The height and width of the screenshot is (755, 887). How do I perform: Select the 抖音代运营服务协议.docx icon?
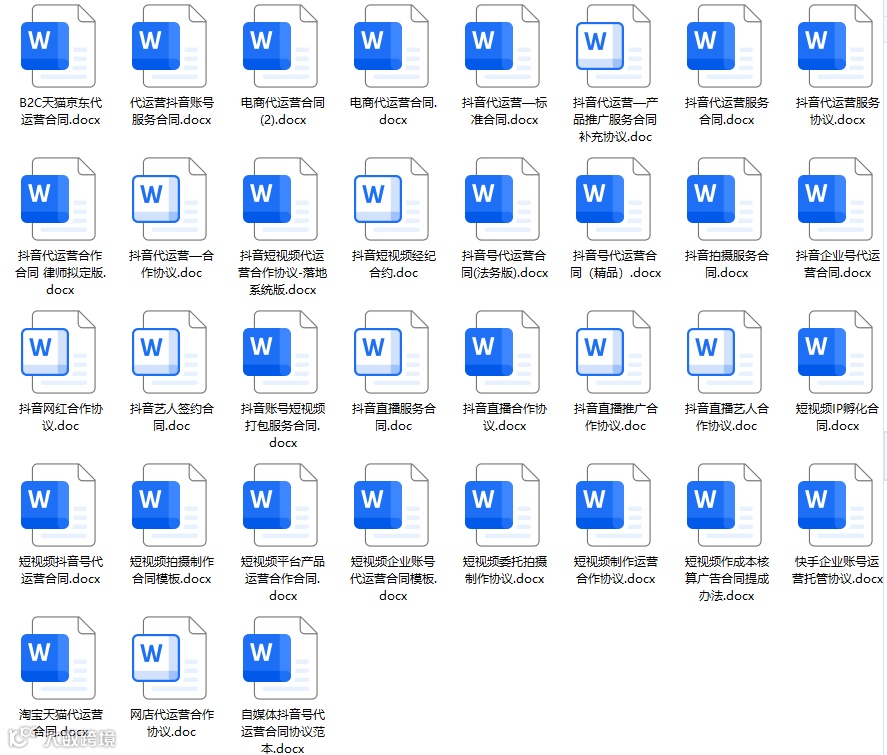(x=834, y=46)
